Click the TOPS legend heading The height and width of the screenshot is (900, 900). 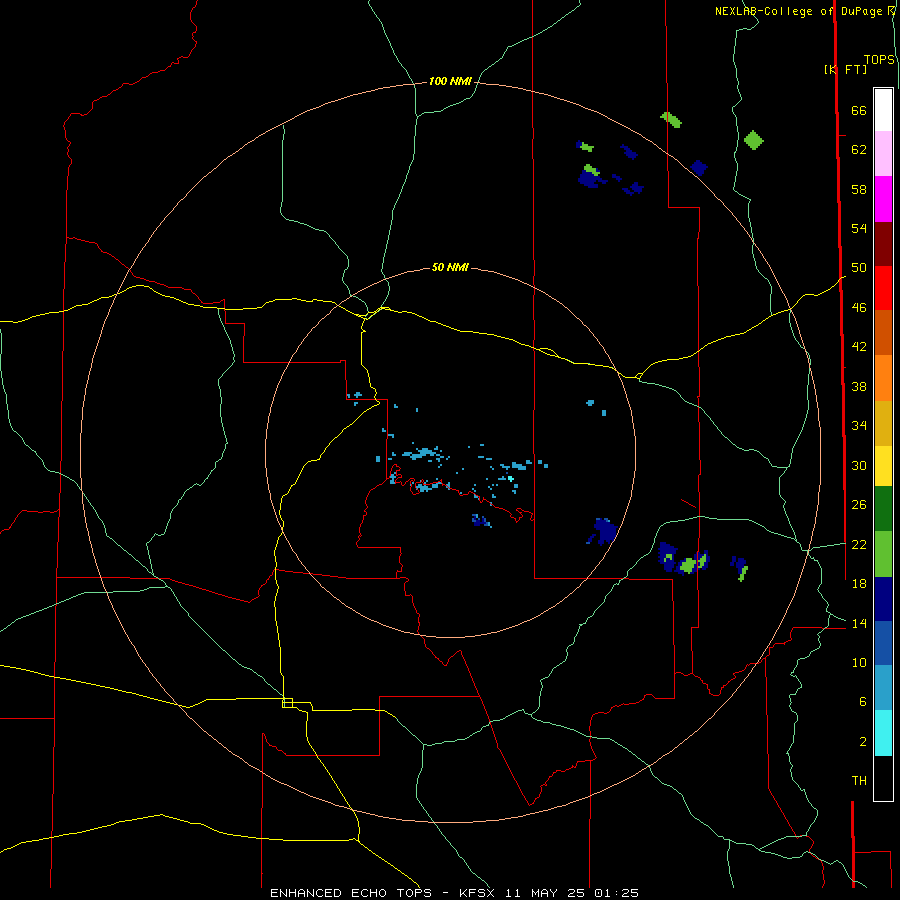tap(879, 60)
